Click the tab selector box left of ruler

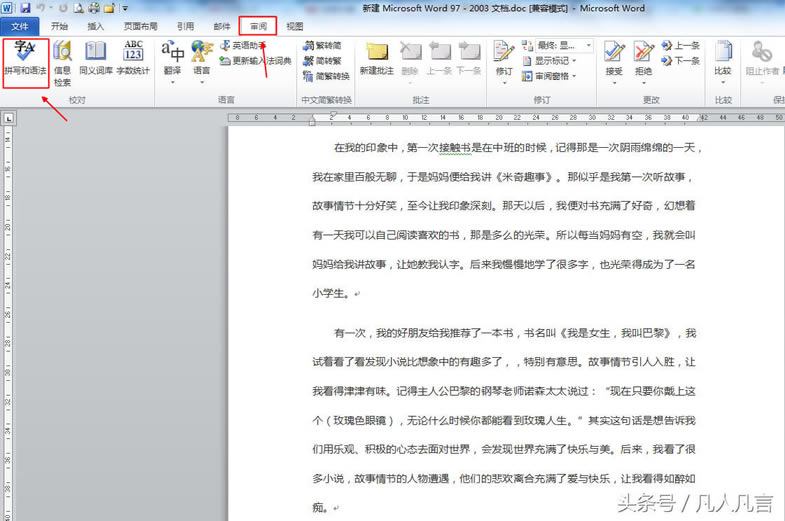(x=9, y=119)
